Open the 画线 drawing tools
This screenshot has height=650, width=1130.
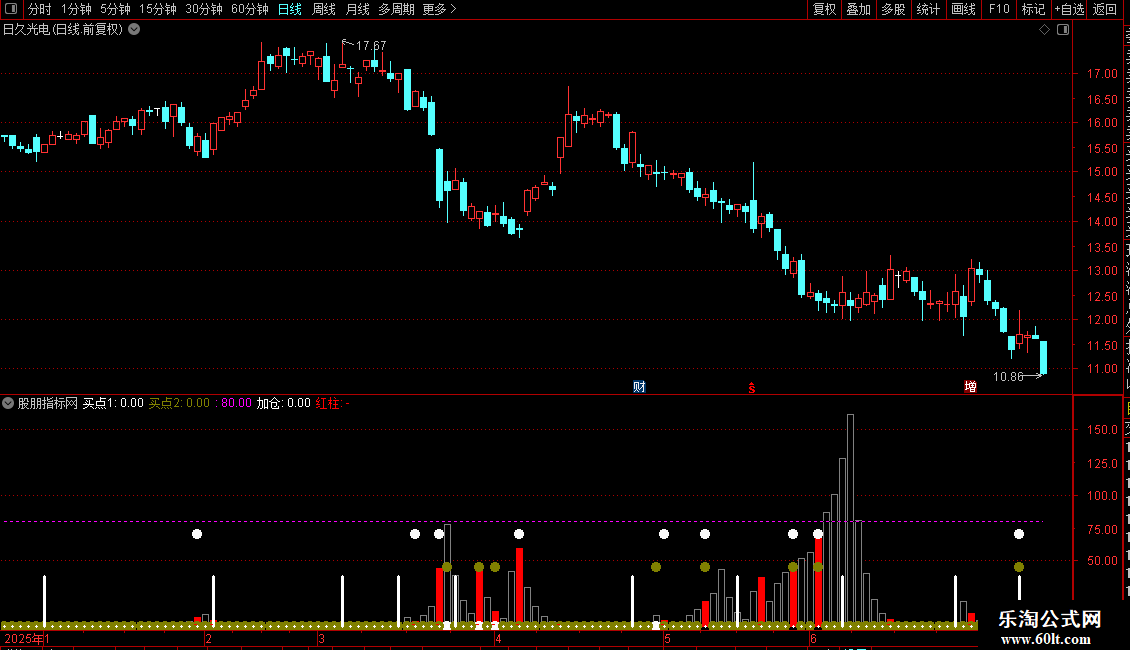pos(963,9)
